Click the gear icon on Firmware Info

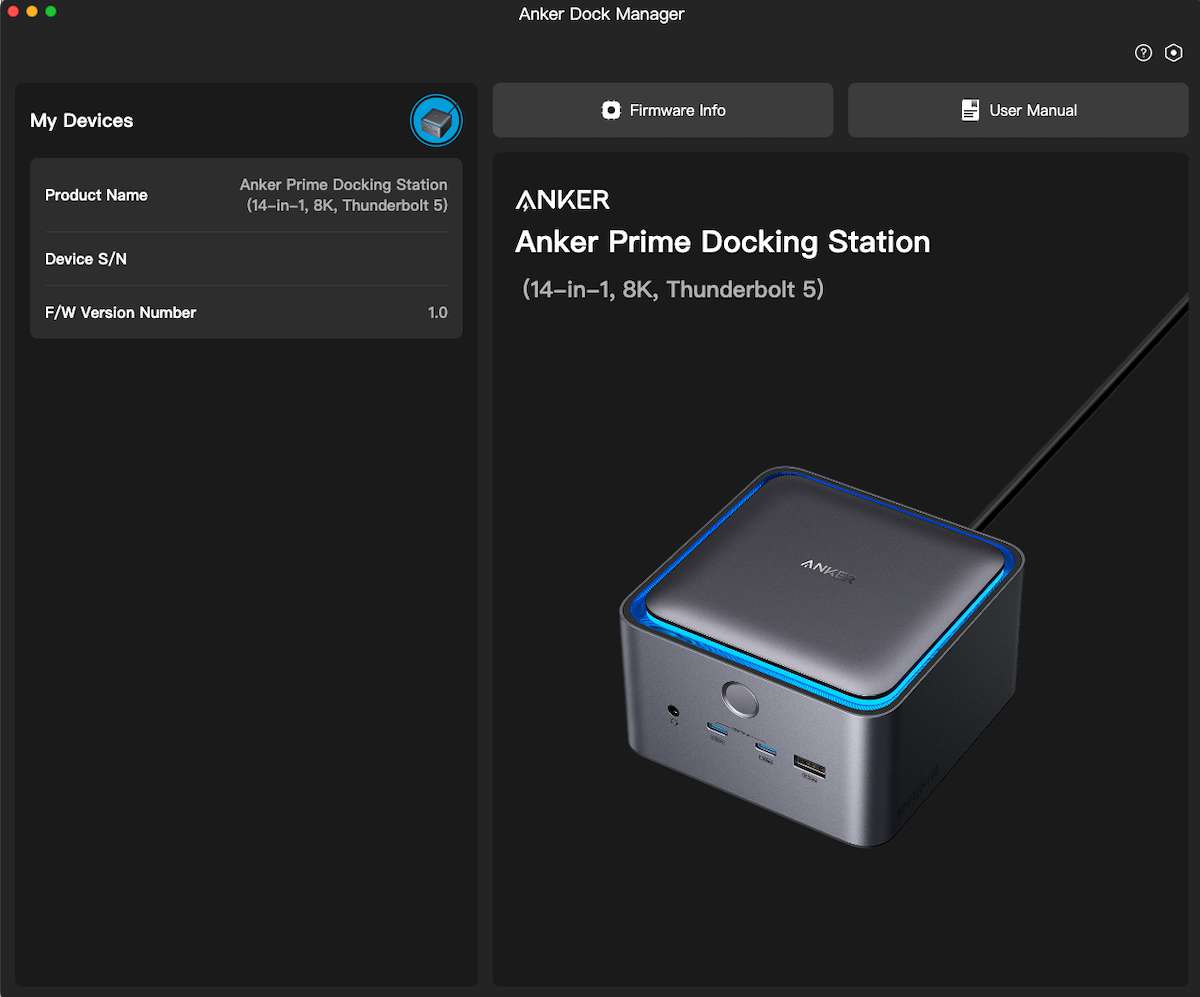coord(610,110)
